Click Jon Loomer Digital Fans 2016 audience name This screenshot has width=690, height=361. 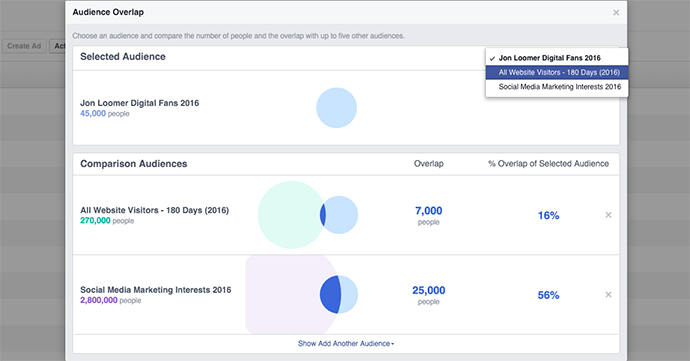point(139,103)
